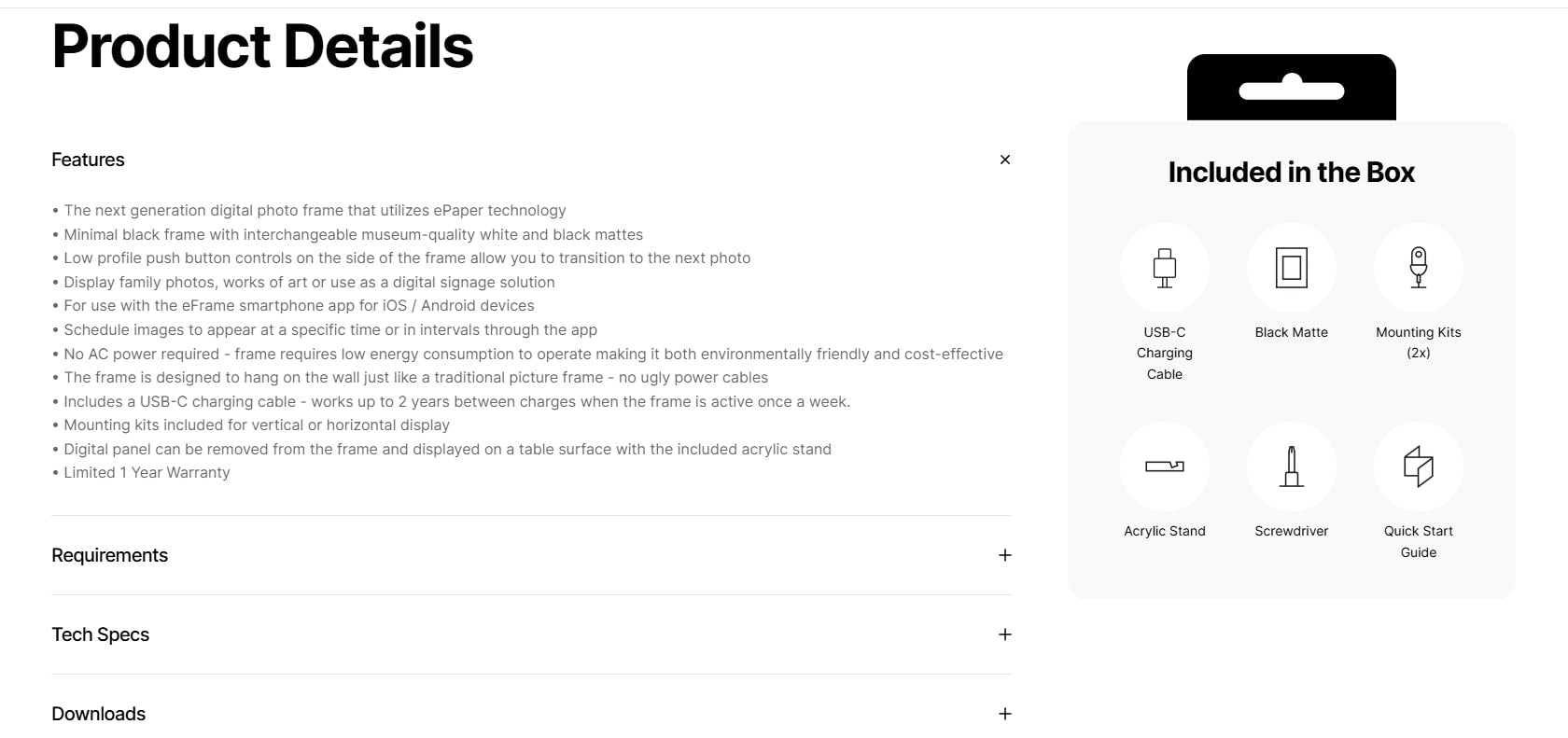Click the Acrylic Stand icon
This screenshot has height=738, width=1568.
click(1164, 466)
